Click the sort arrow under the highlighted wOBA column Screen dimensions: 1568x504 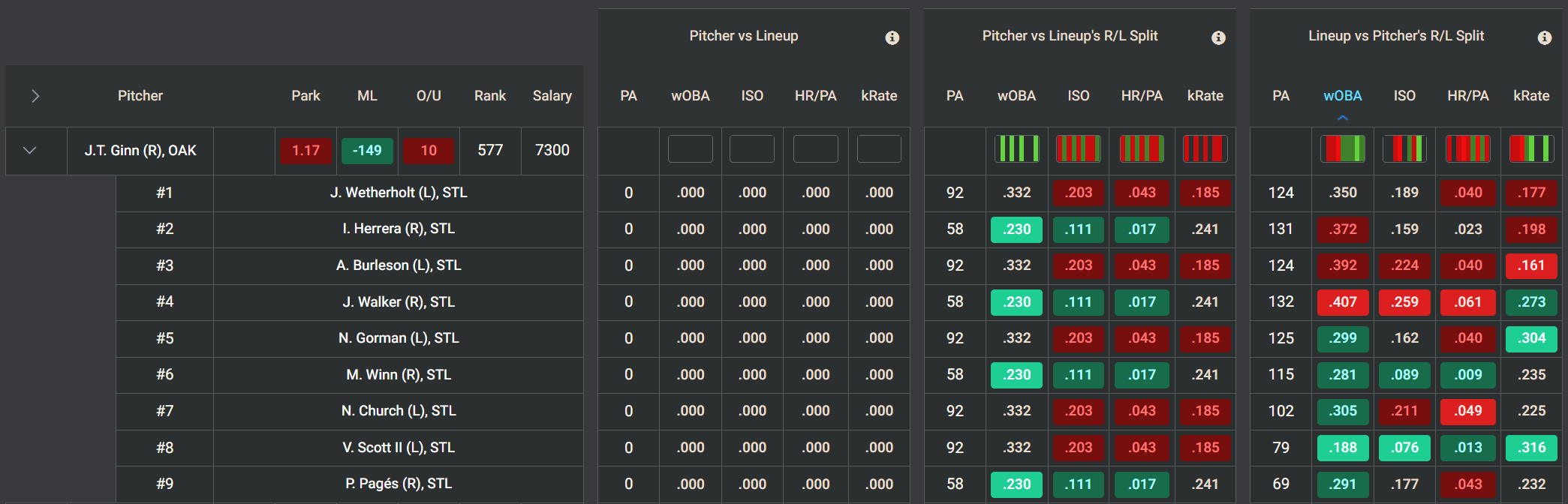click(x=1343, y=118)
